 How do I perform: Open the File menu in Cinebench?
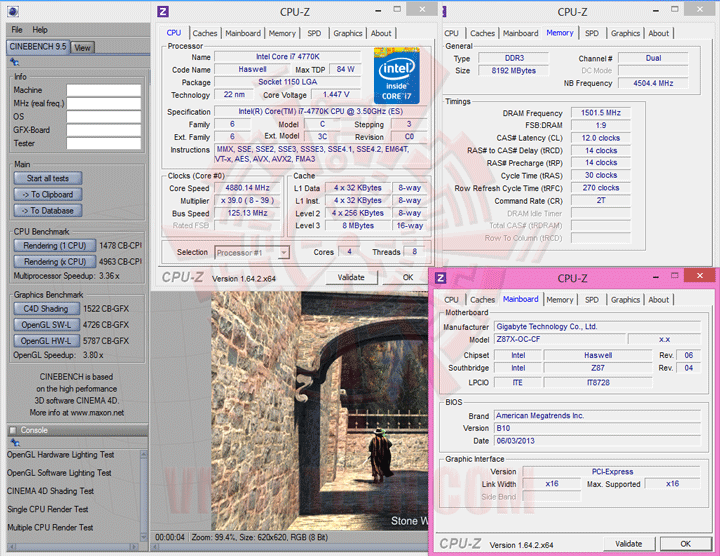point(17,30)
